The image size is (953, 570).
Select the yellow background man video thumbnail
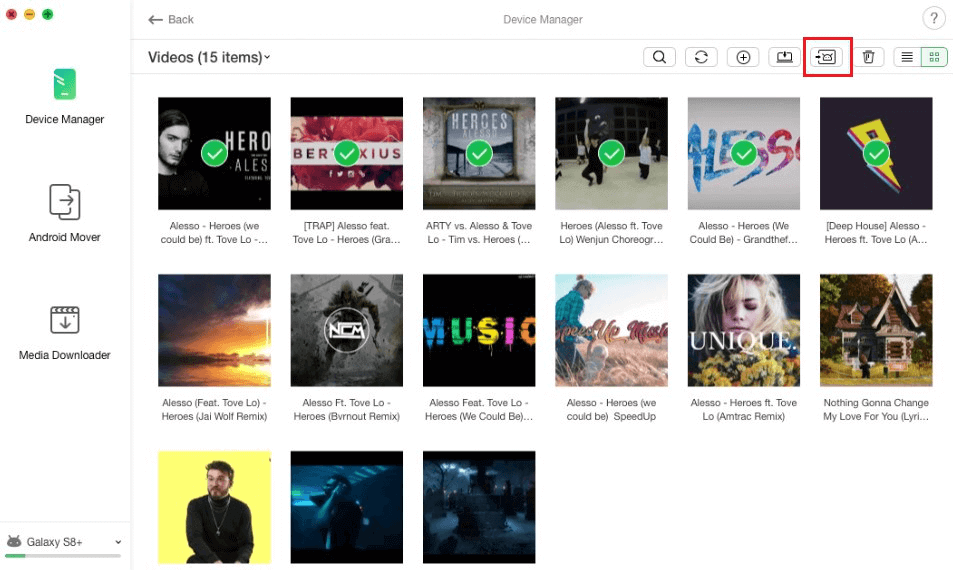[x=215, y=507]
